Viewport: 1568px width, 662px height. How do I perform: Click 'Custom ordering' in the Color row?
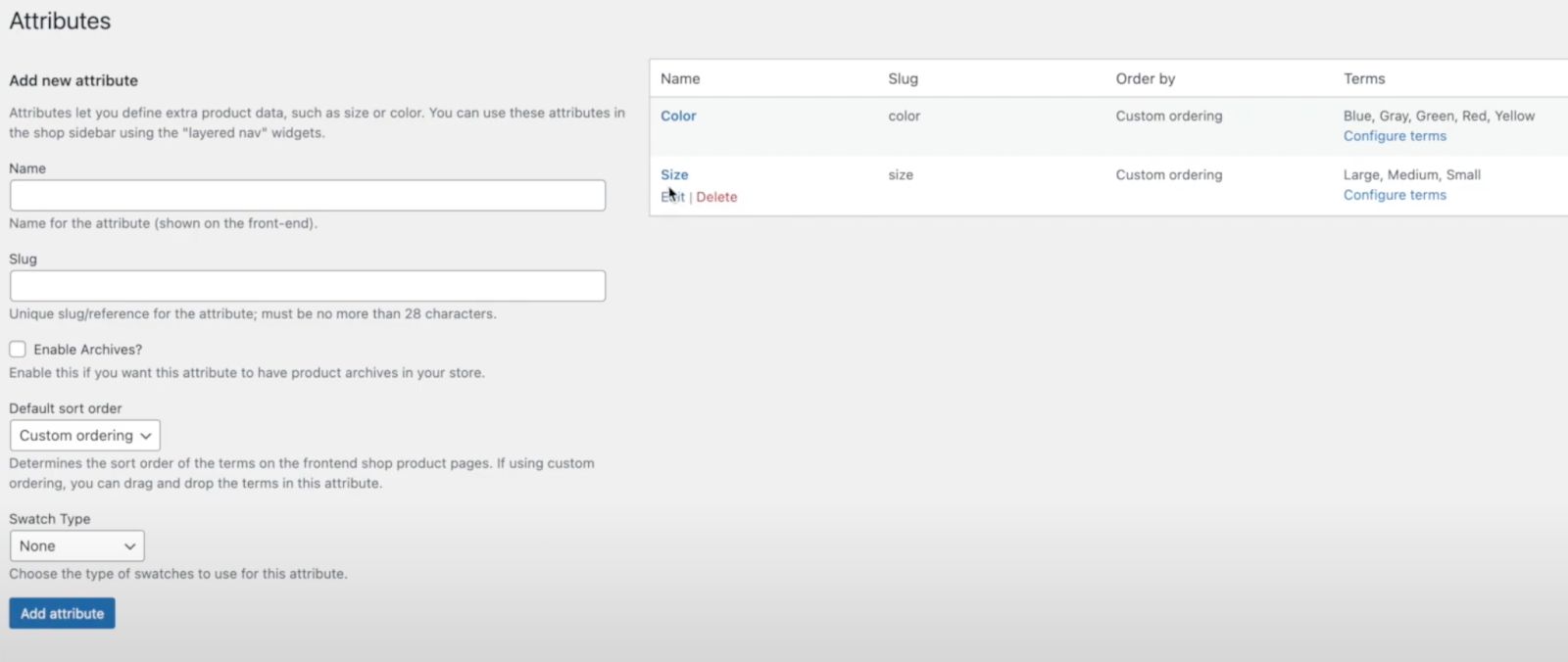[x=1169, y=116]
